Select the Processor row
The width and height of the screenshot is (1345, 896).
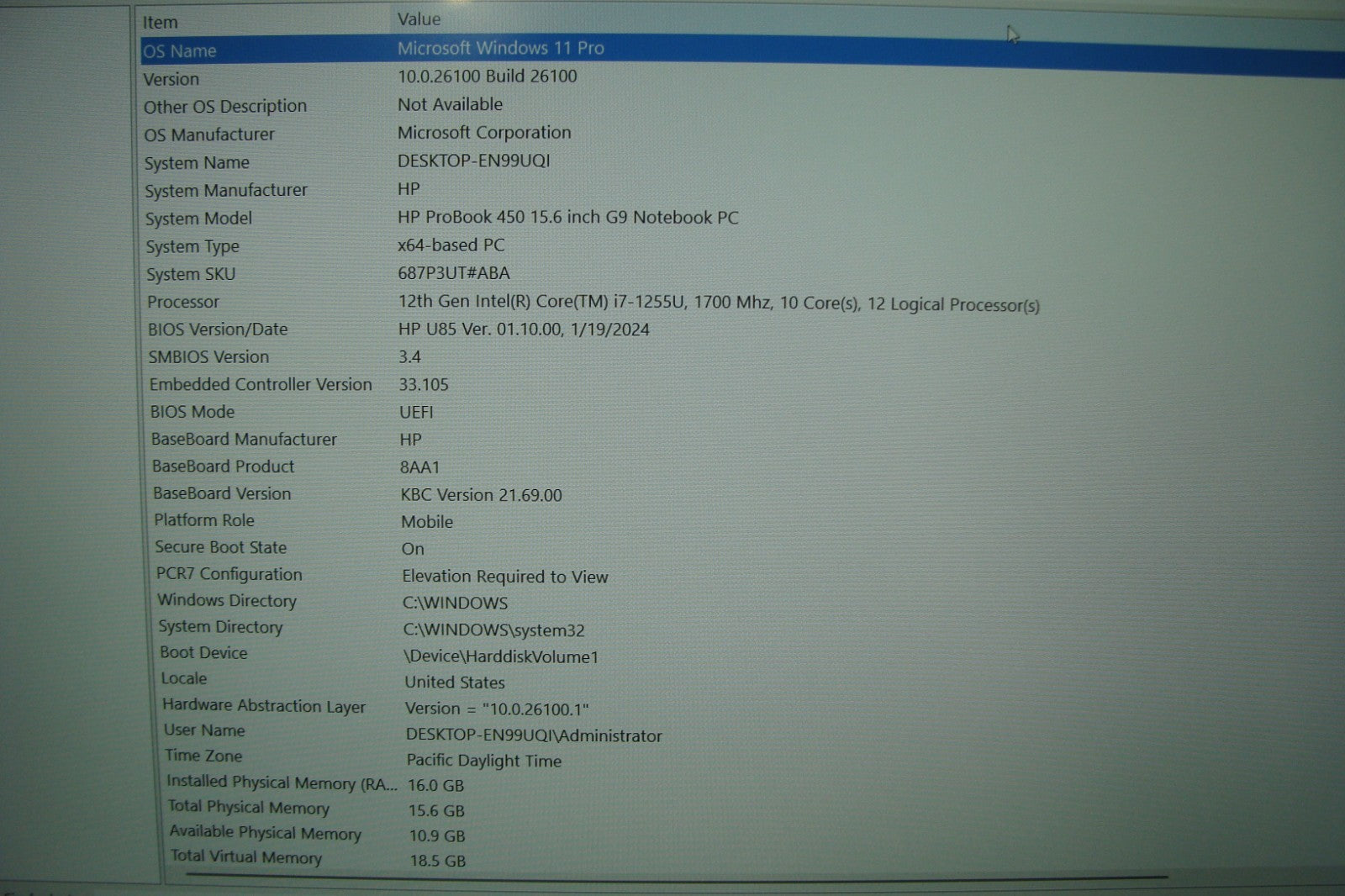pos(183,302)
